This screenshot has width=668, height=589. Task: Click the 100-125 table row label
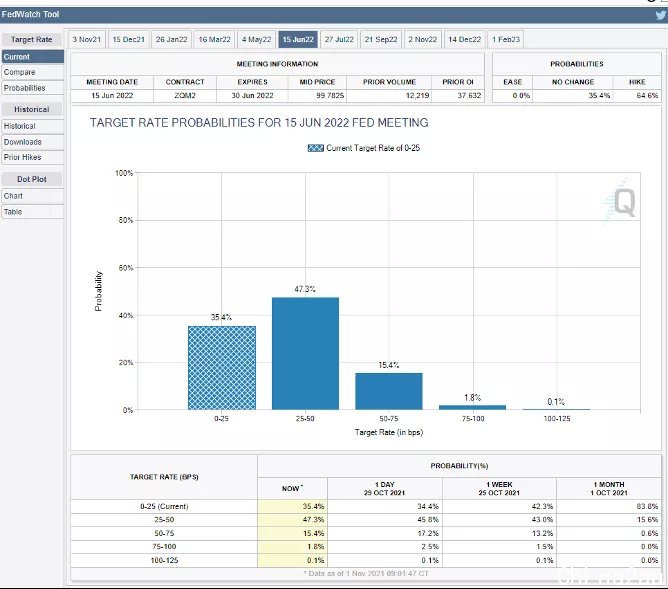[164, 560]
